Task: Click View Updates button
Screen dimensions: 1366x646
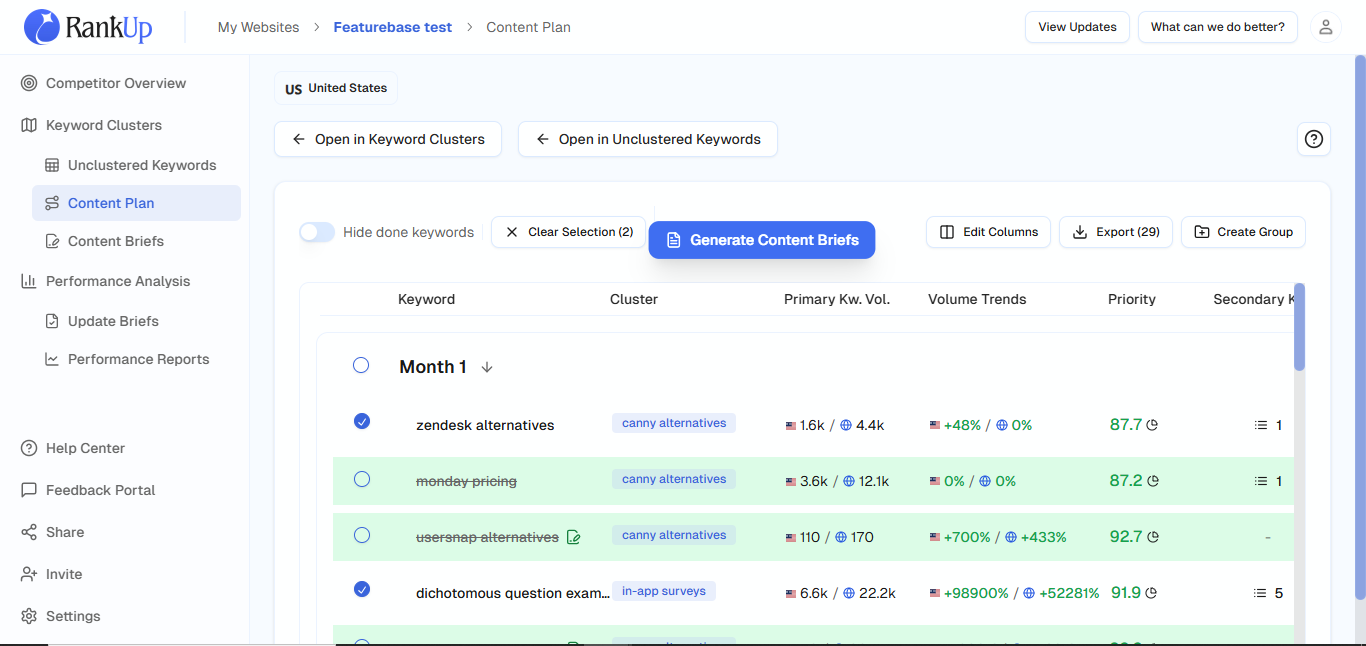Action: tap(1077, 27)
